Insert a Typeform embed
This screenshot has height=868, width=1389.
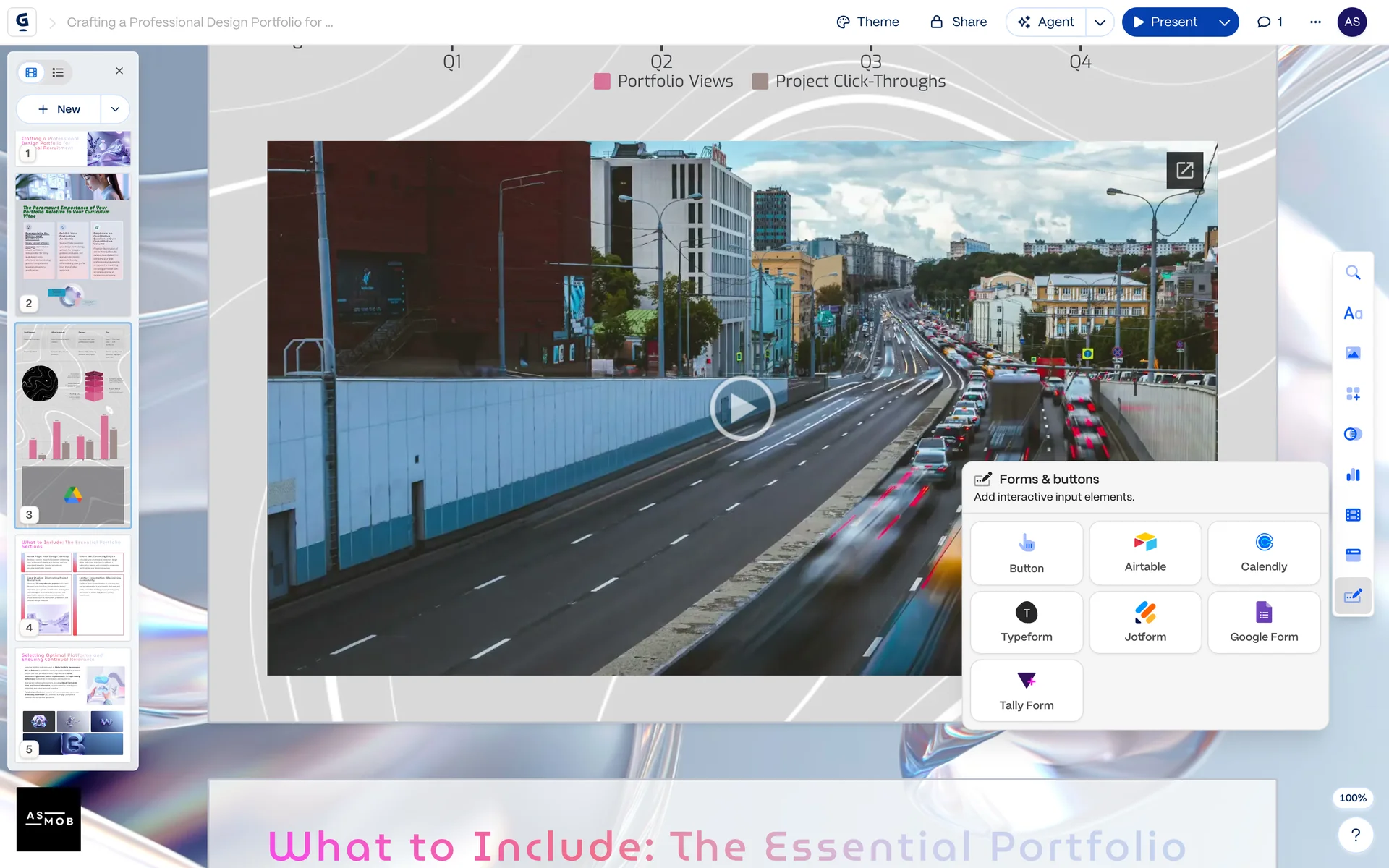point(1026,622)
